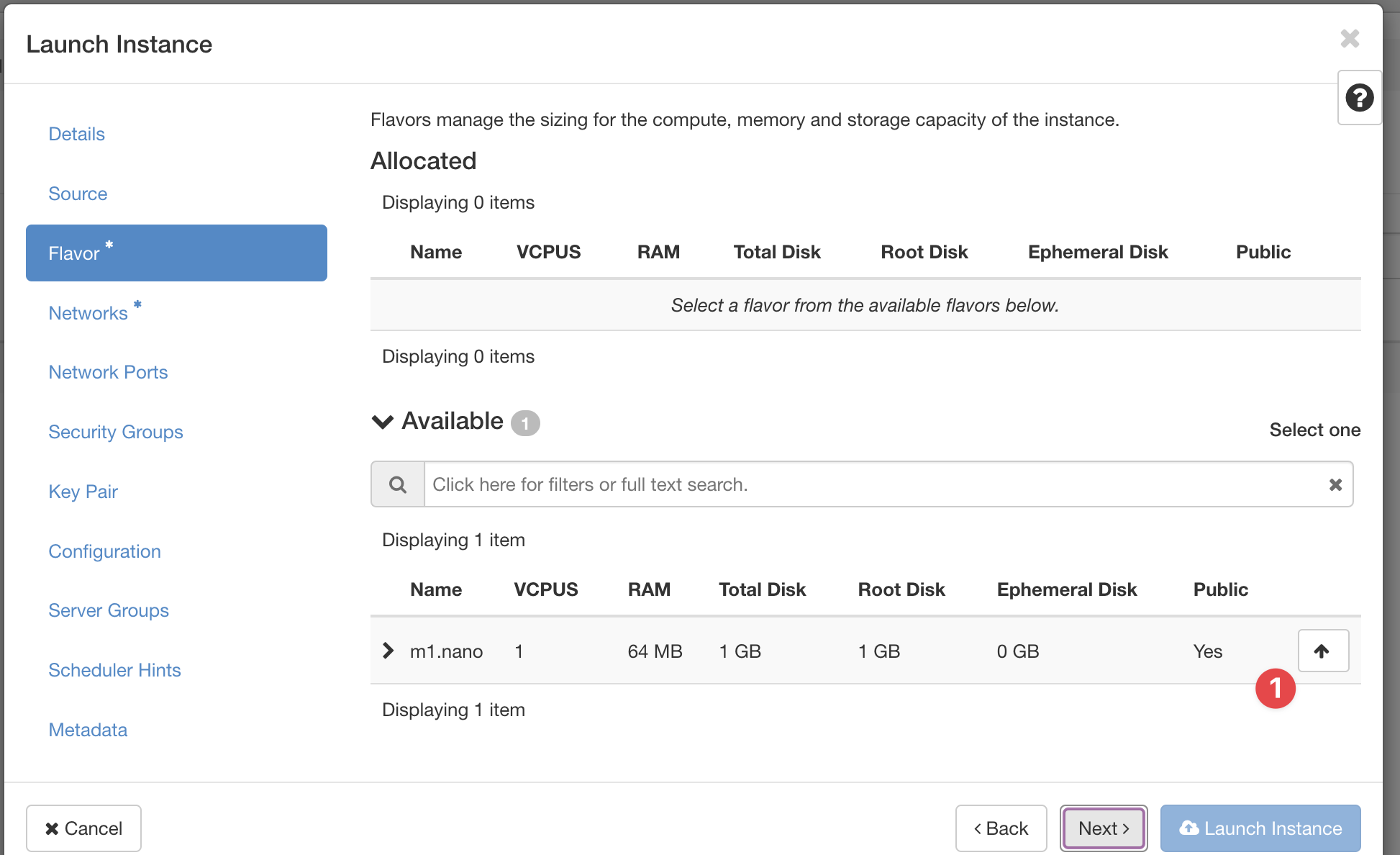Cancel the instance launch
The image size is (1400, 855).
point(83,828)
